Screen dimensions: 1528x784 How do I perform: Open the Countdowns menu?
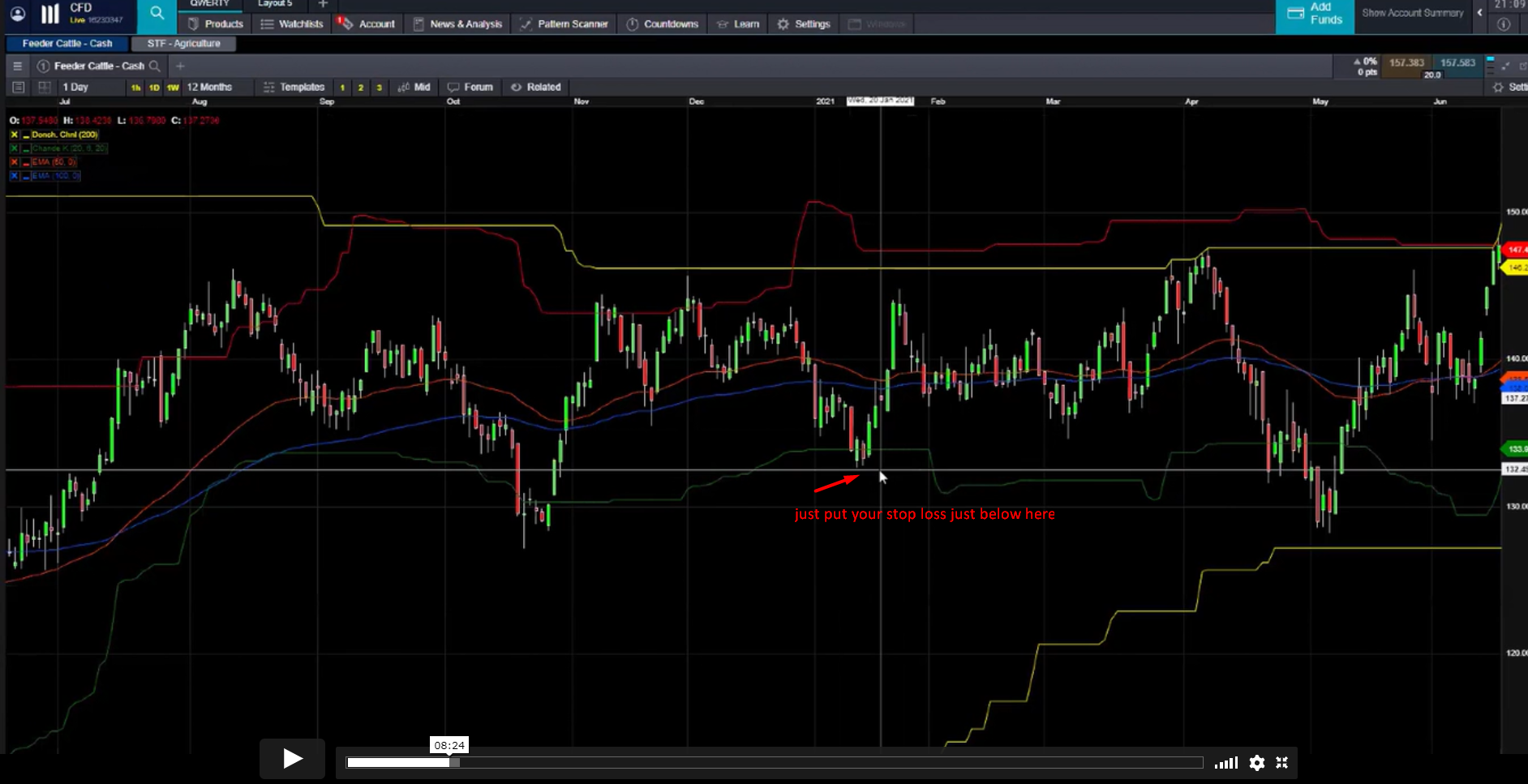[x=663, y=24]
